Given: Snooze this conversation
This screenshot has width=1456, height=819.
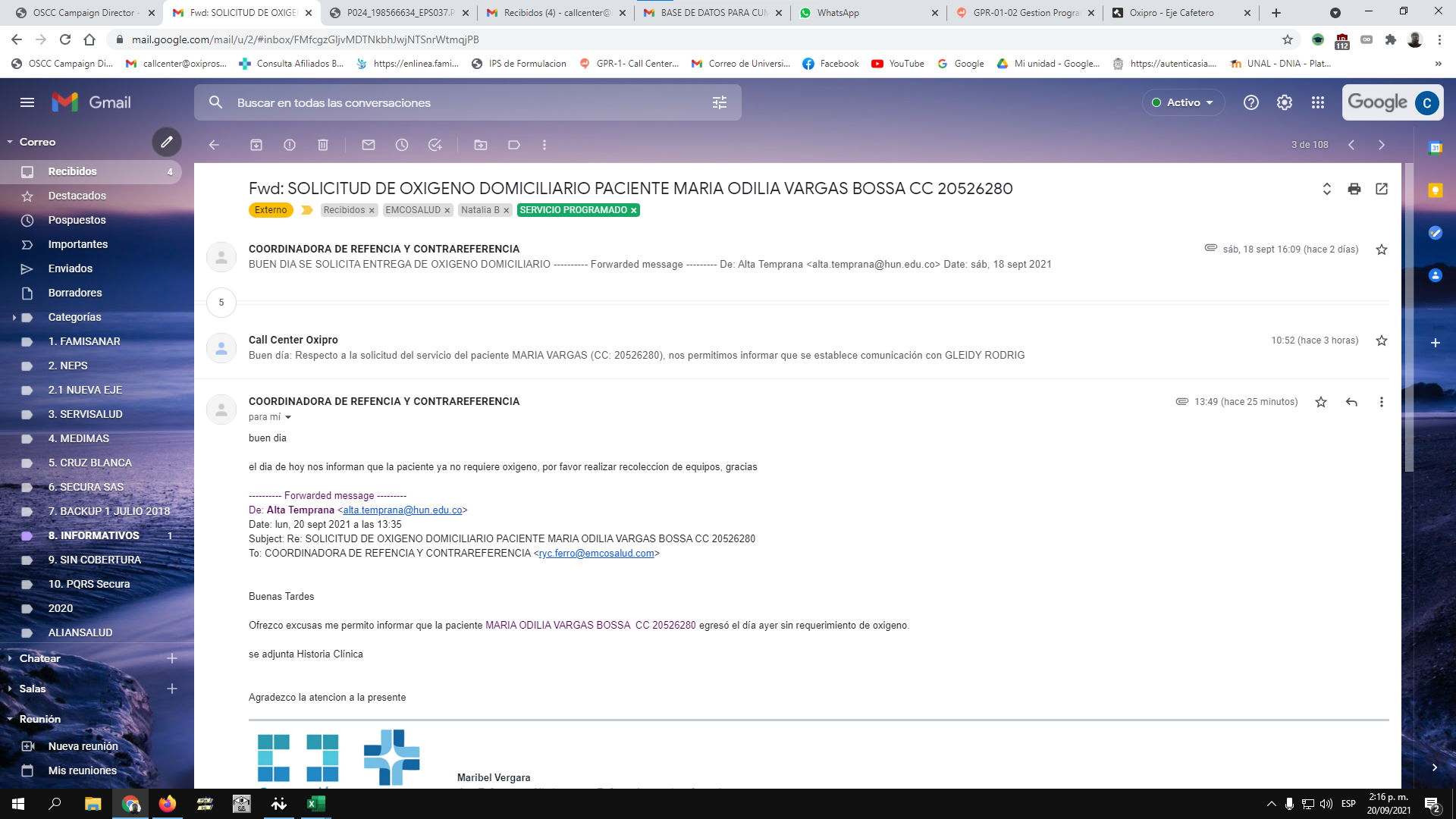Looking at the screenshot, I should [402, 145].
